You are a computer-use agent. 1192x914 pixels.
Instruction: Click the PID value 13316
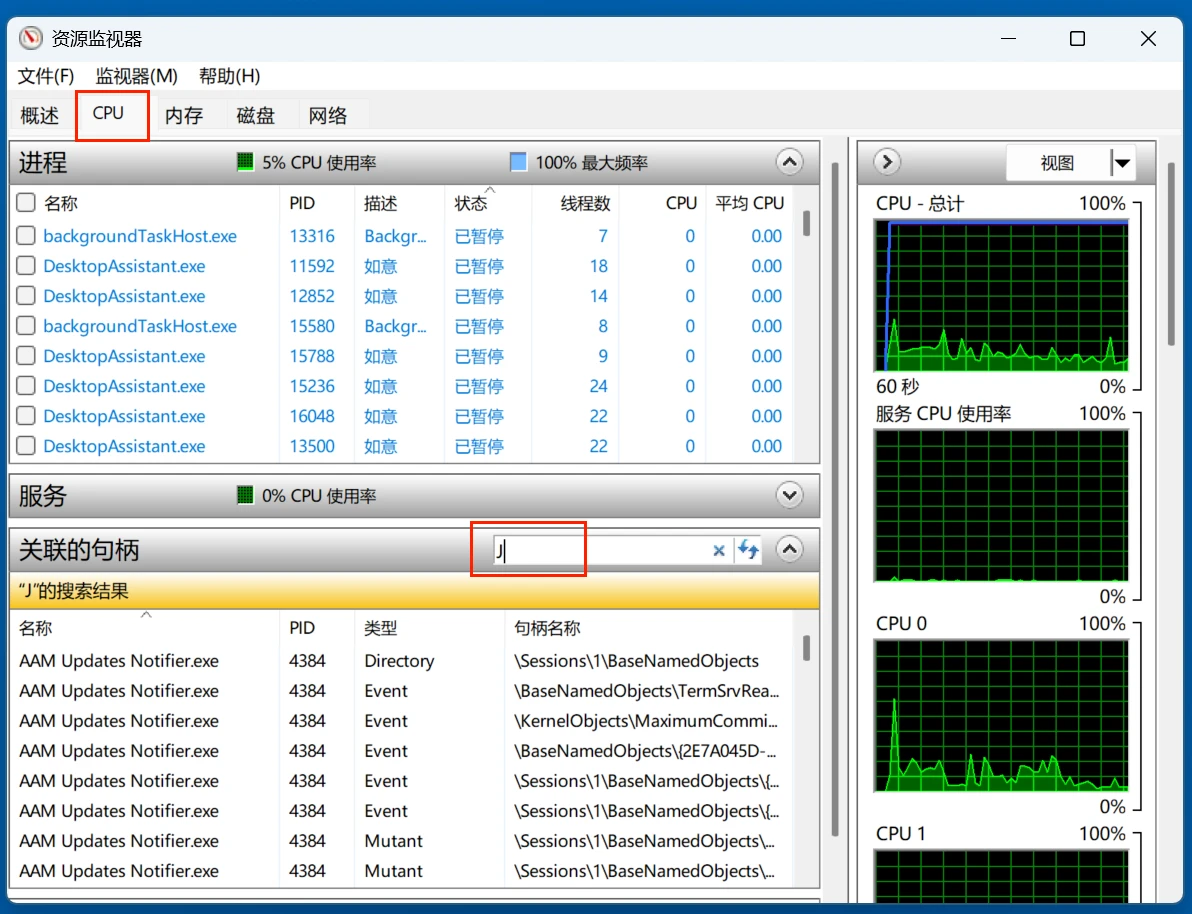click(312, 236)
